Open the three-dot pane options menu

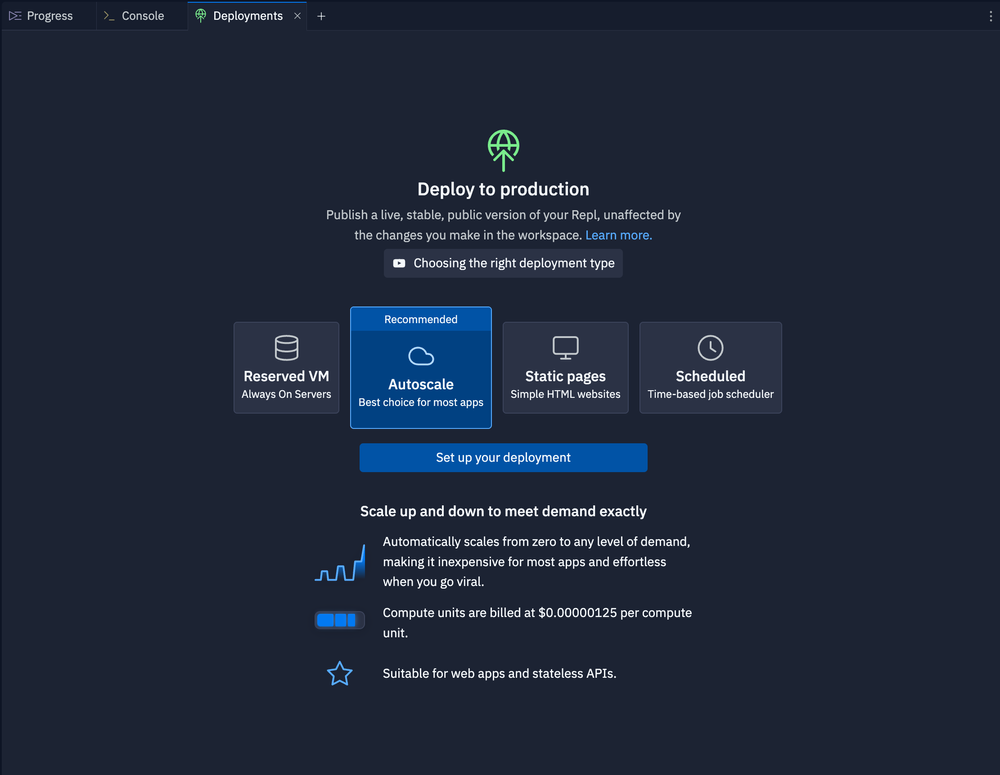click(991, 16)
